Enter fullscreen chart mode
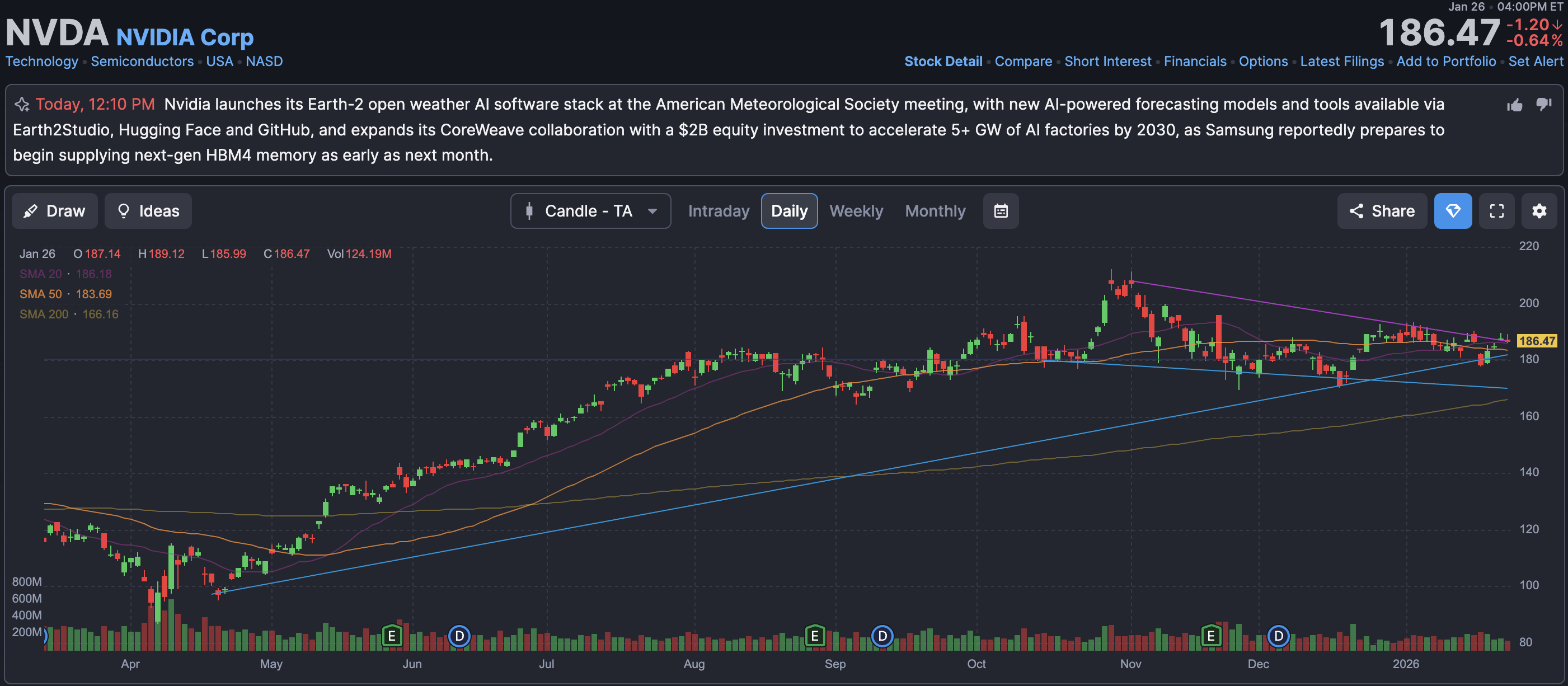This screenshot has height=686, width=1568. (1496, 211)
